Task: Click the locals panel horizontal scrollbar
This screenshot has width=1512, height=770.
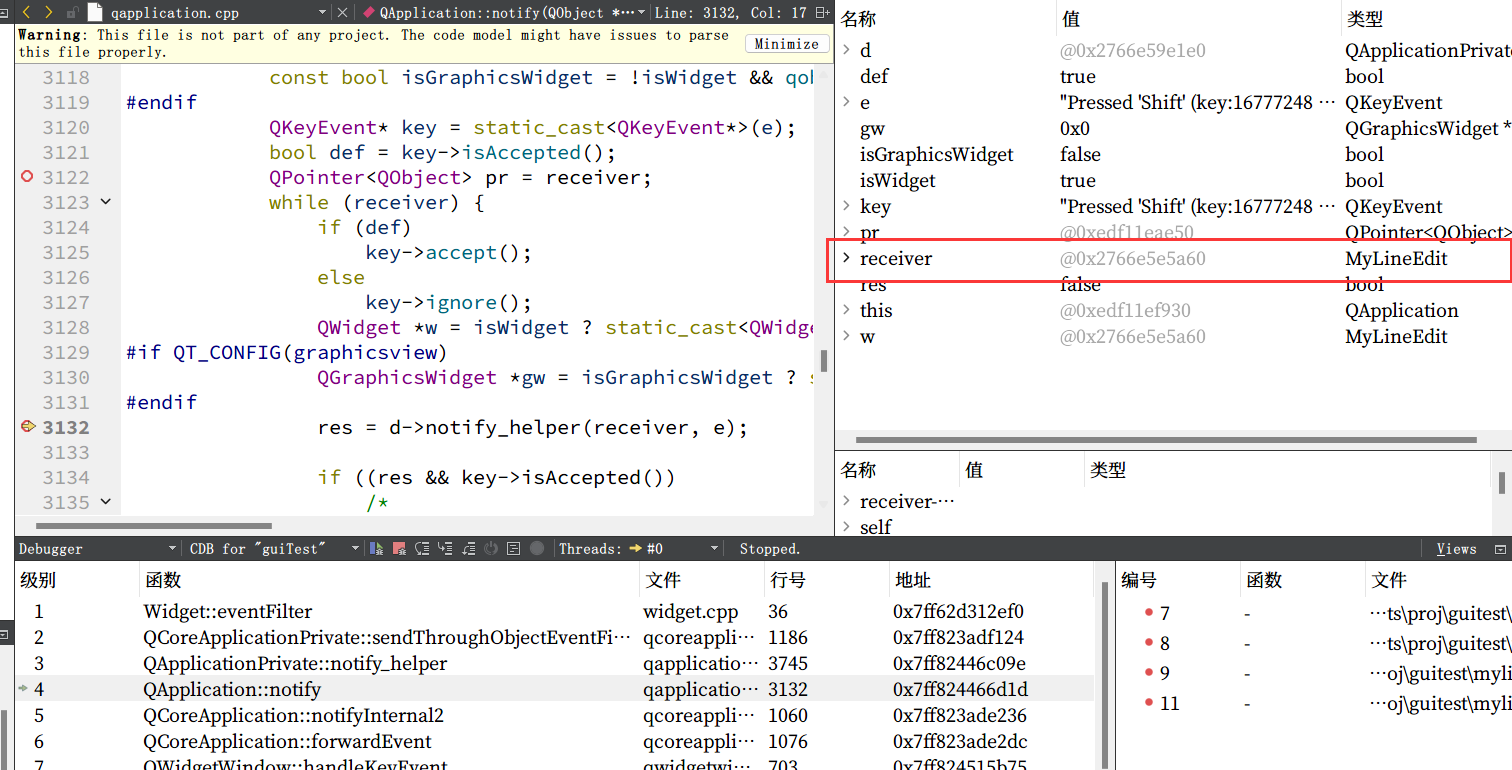Action: 1166,440
